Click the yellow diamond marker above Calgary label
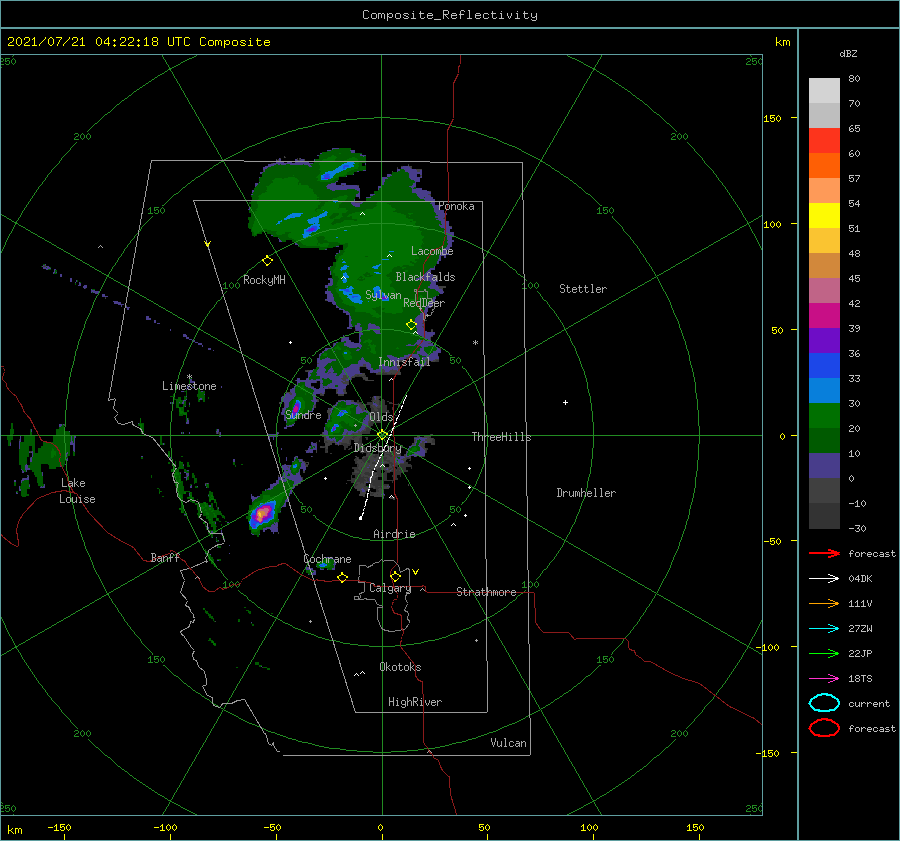This screenshot has height=841, width=900. [x=395, y=576]
